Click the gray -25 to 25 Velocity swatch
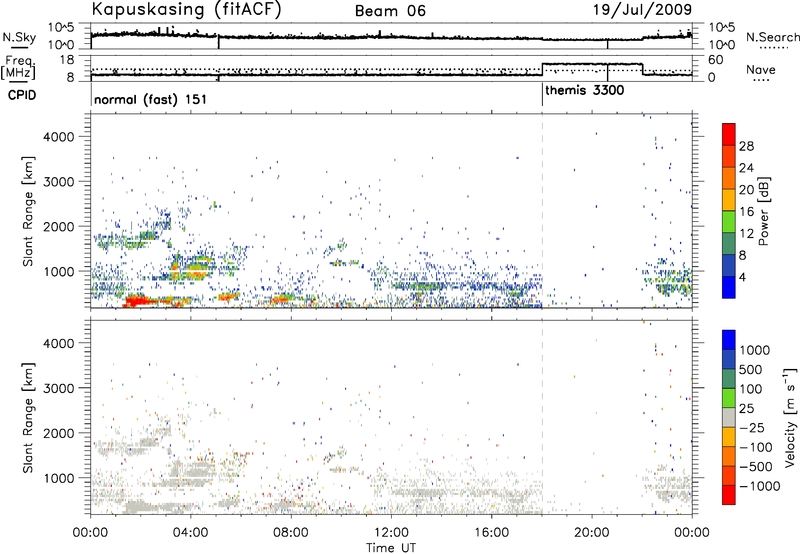Viewport: 800px width, 554px height. (729, 417)
